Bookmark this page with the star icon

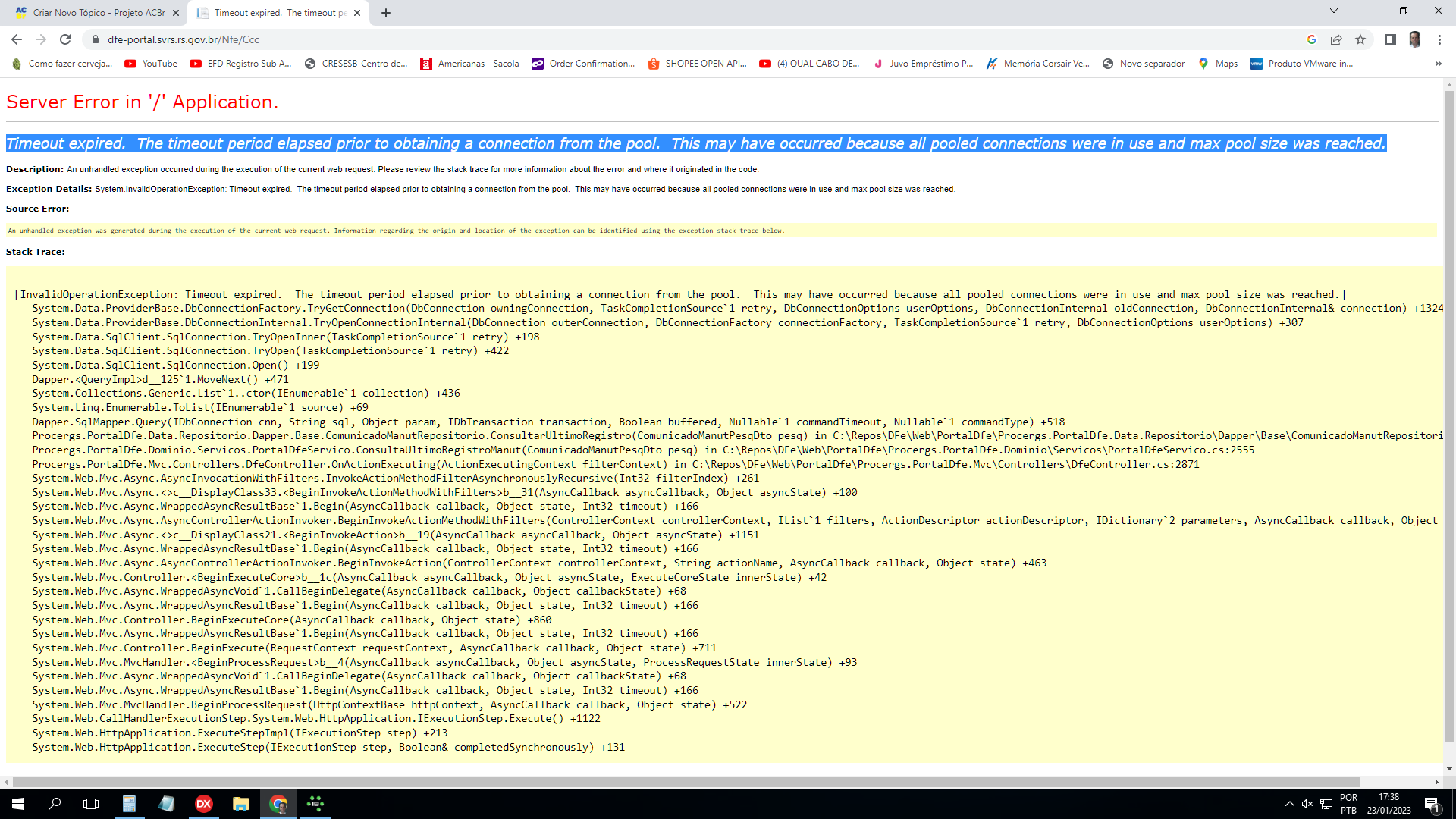pos(1360,39)
